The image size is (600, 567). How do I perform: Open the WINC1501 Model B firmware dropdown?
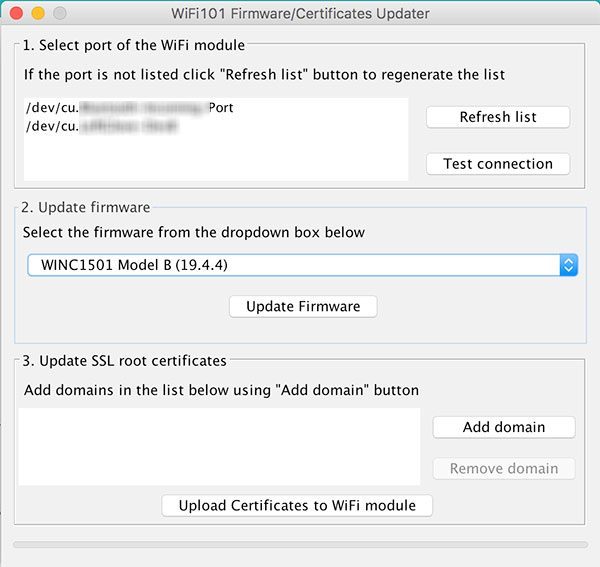pos(302,265)
